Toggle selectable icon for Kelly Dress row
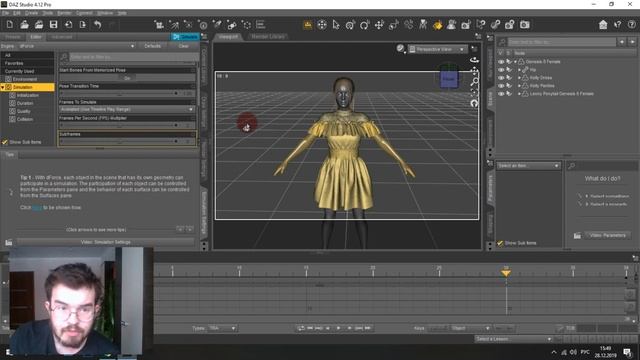640x360 pixels. point(509,78)
